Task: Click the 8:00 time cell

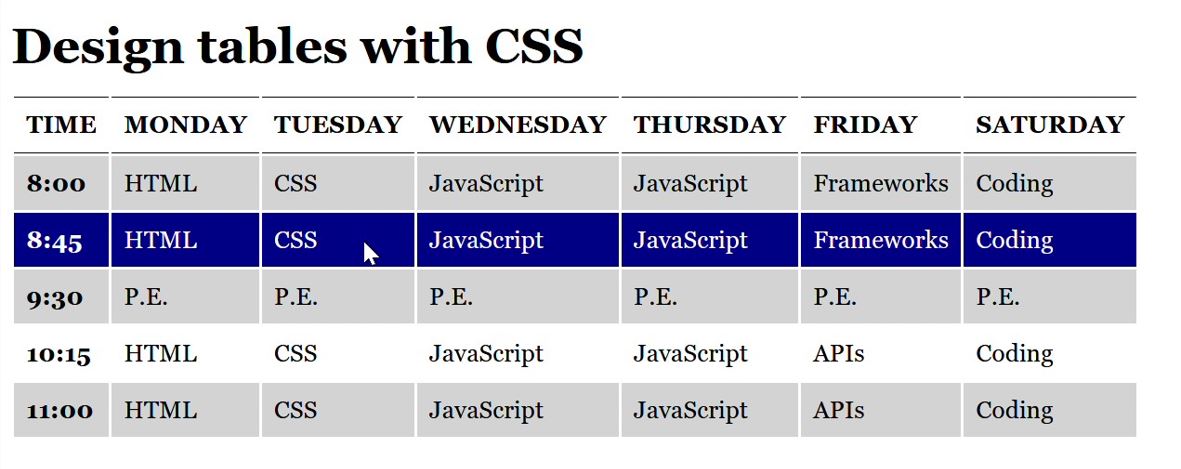Action: pyautogui.click(x=56, y=184)
